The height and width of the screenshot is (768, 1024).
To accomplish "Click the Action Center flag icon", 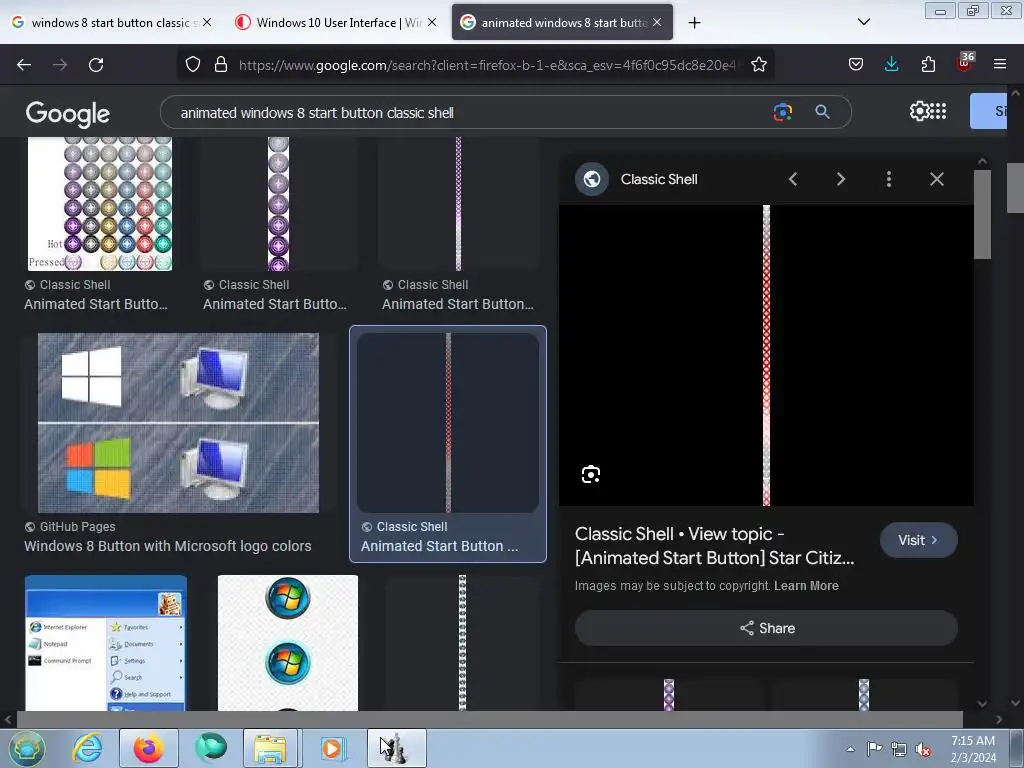I will 874,749.
